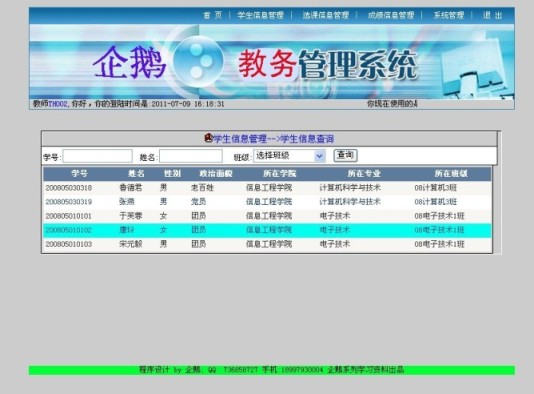
Task: Click the 所在专业 column header
Action: coord(364,174)
